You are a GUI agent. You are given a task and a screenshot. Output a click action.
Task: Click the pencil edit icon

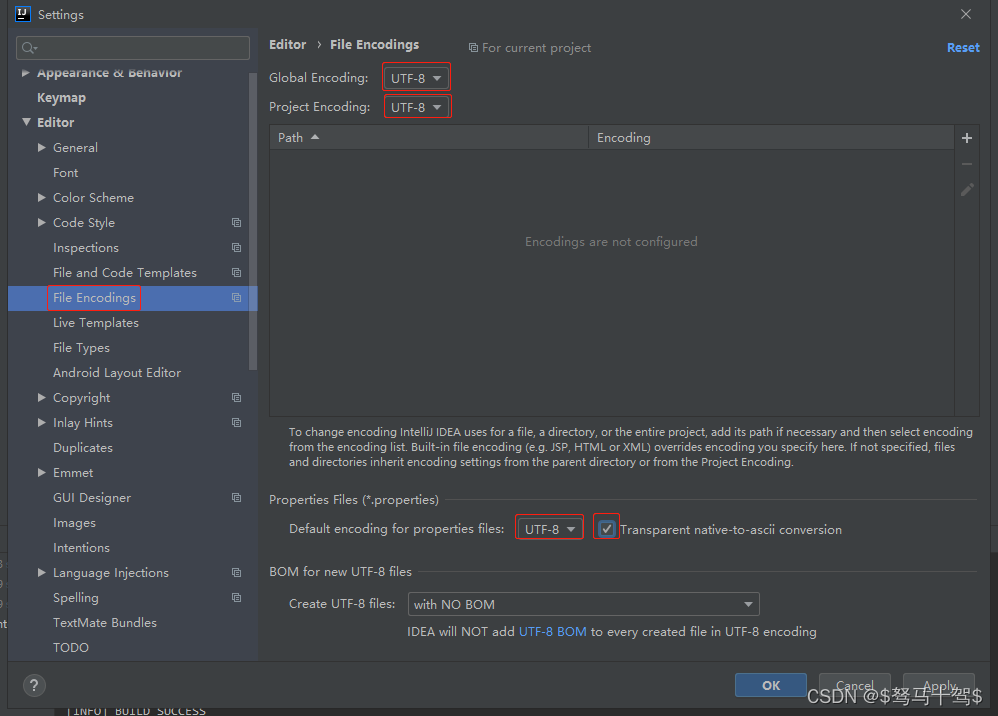967,190
